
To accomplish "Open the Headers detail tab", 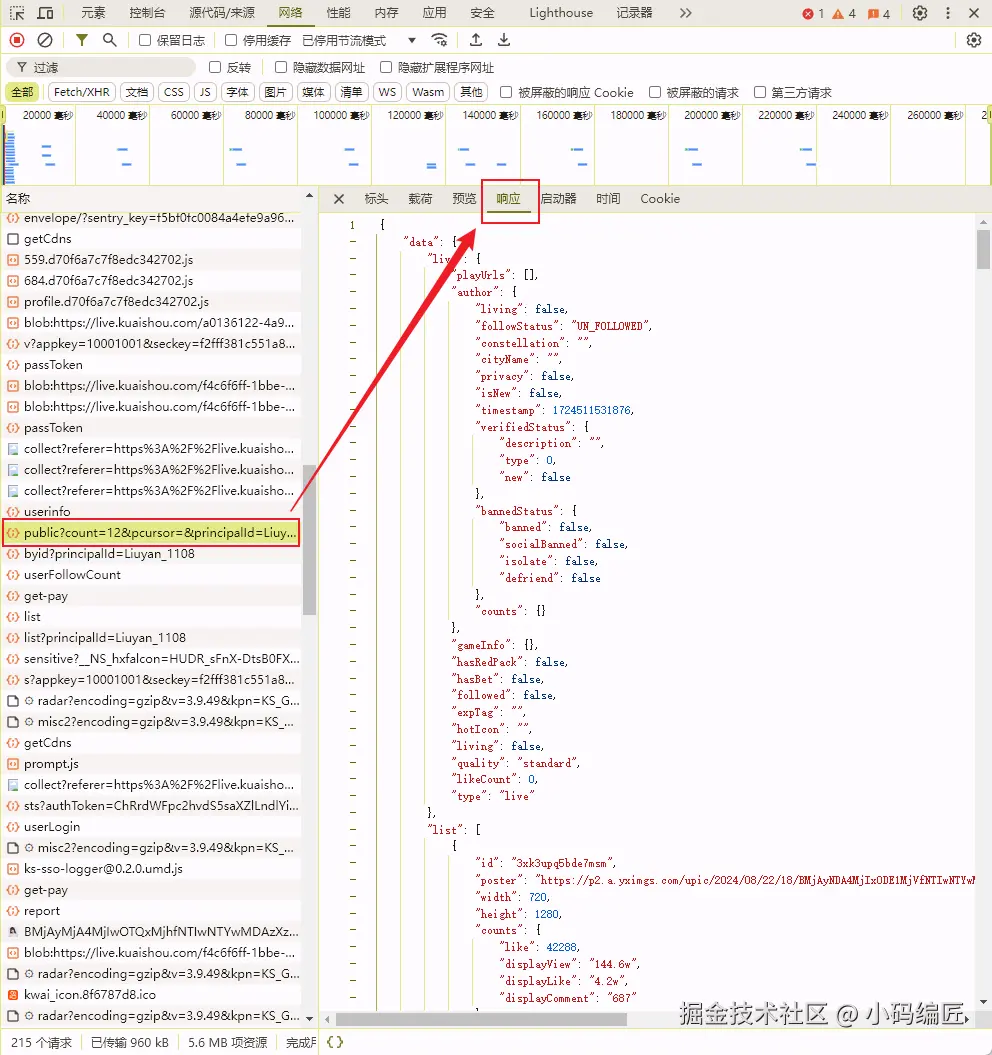I will [x=376, y=198].
